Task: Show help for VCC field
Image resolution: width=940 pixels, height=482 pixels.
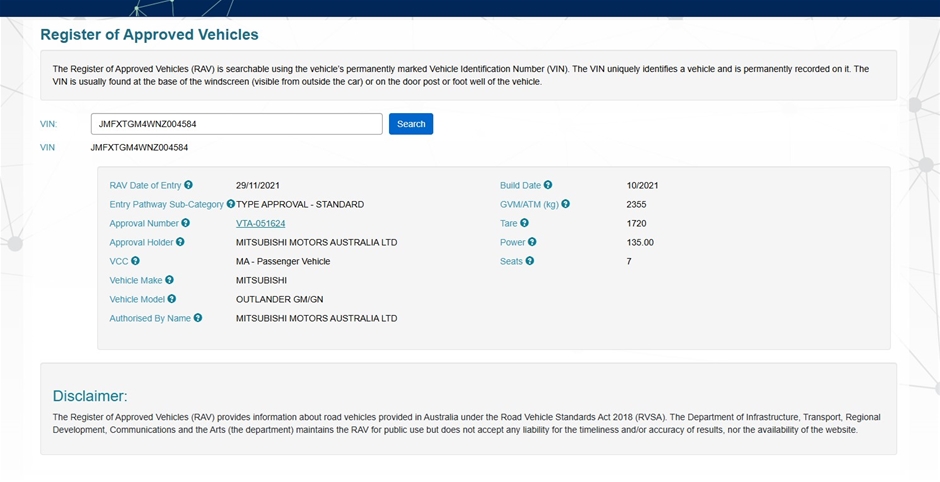Action: pyautogui.click(x=135, y=261)
